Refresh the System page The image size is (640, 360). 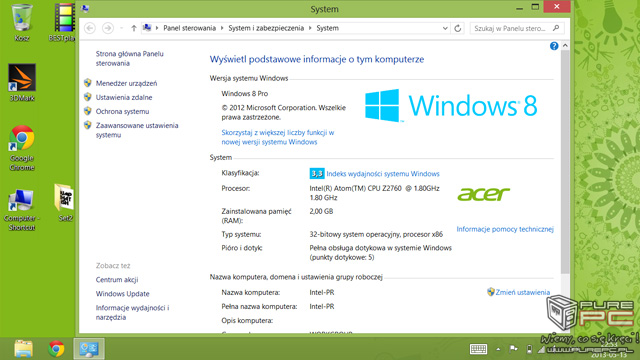(458, 28)
